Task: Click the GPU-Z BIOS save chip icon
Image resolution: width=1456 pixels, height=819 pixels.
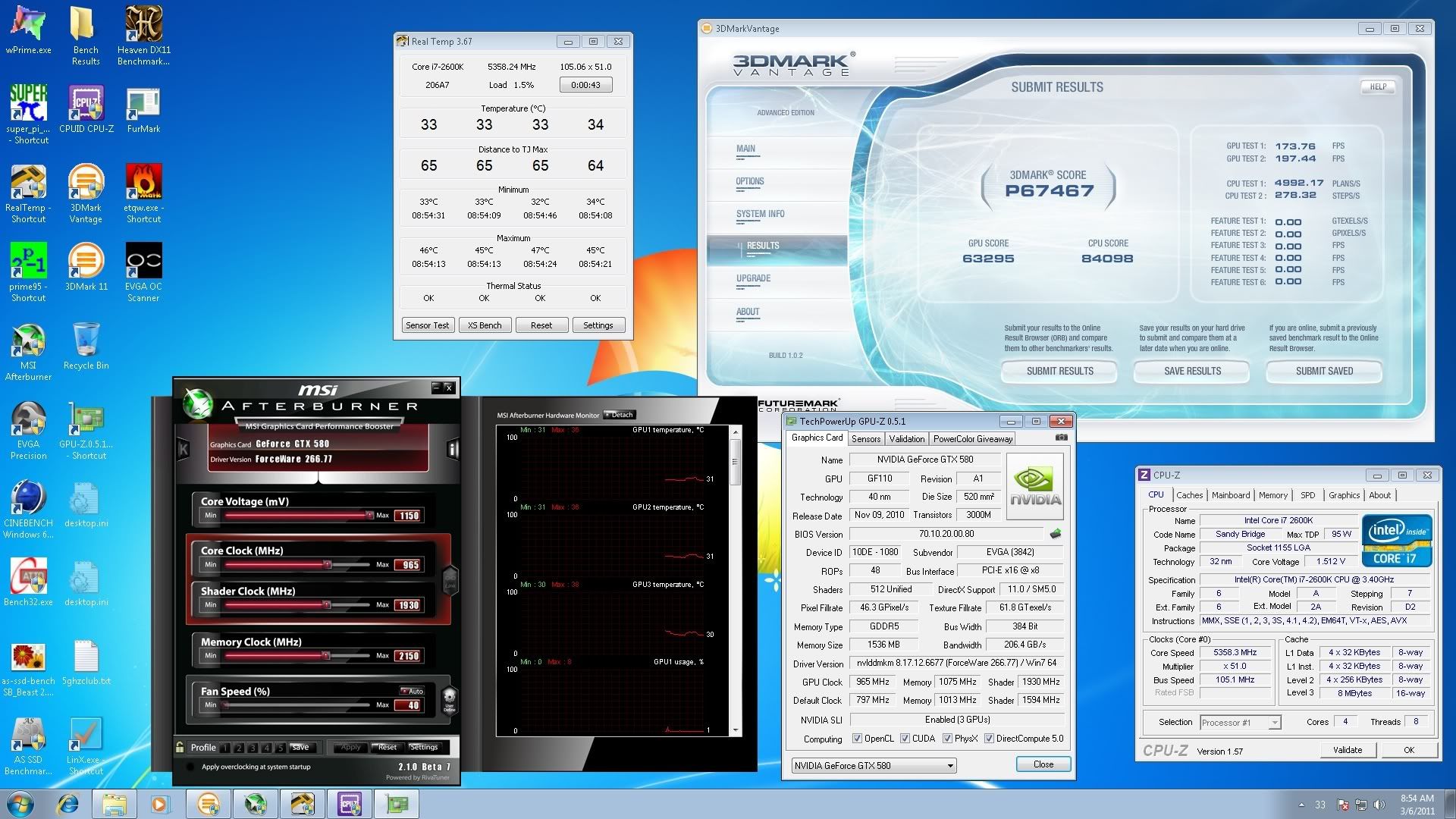Action: (x=1055, y=534)
